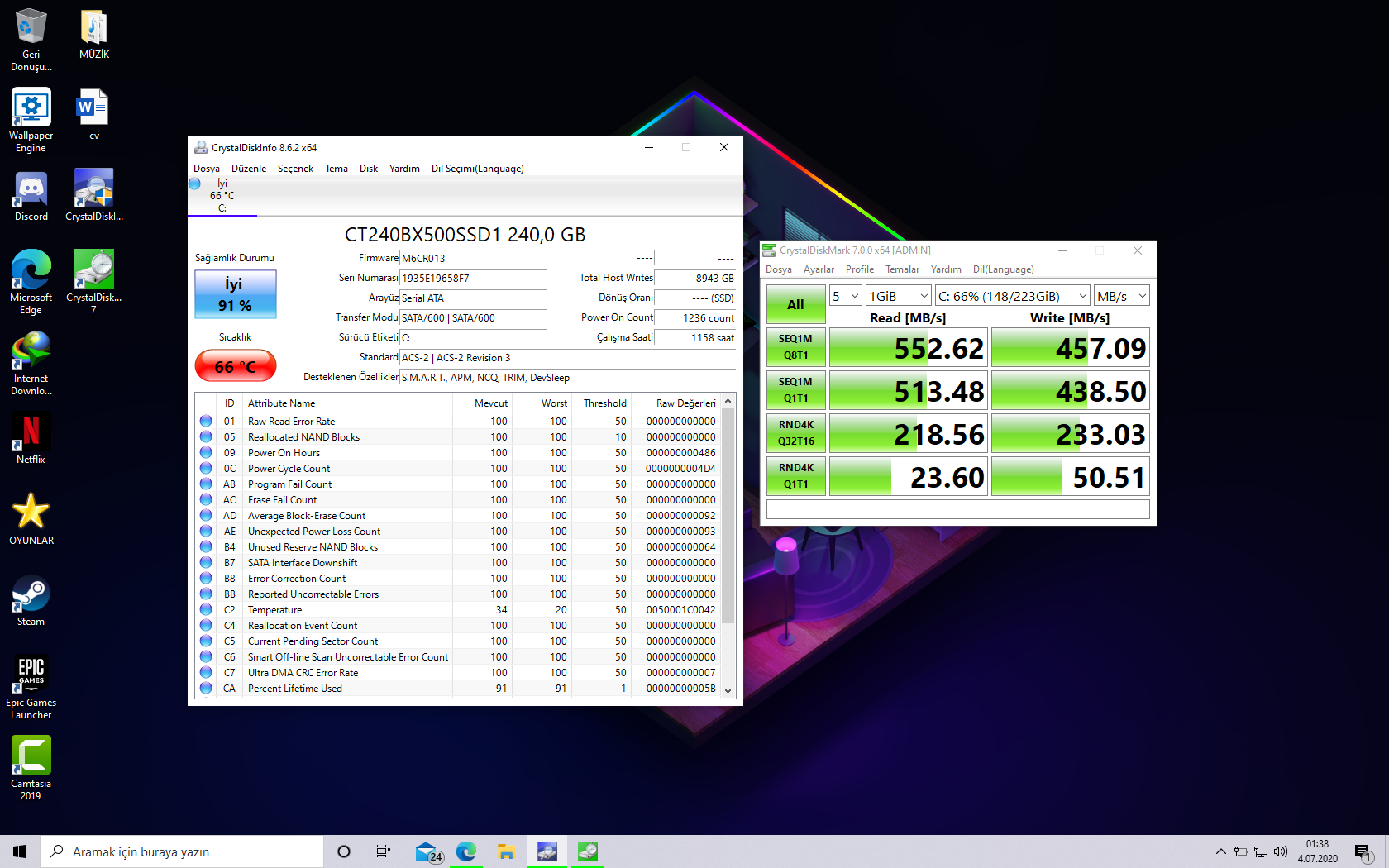Click the All benchmark button
Screen dimensions: 1389x868
(795, 304)
